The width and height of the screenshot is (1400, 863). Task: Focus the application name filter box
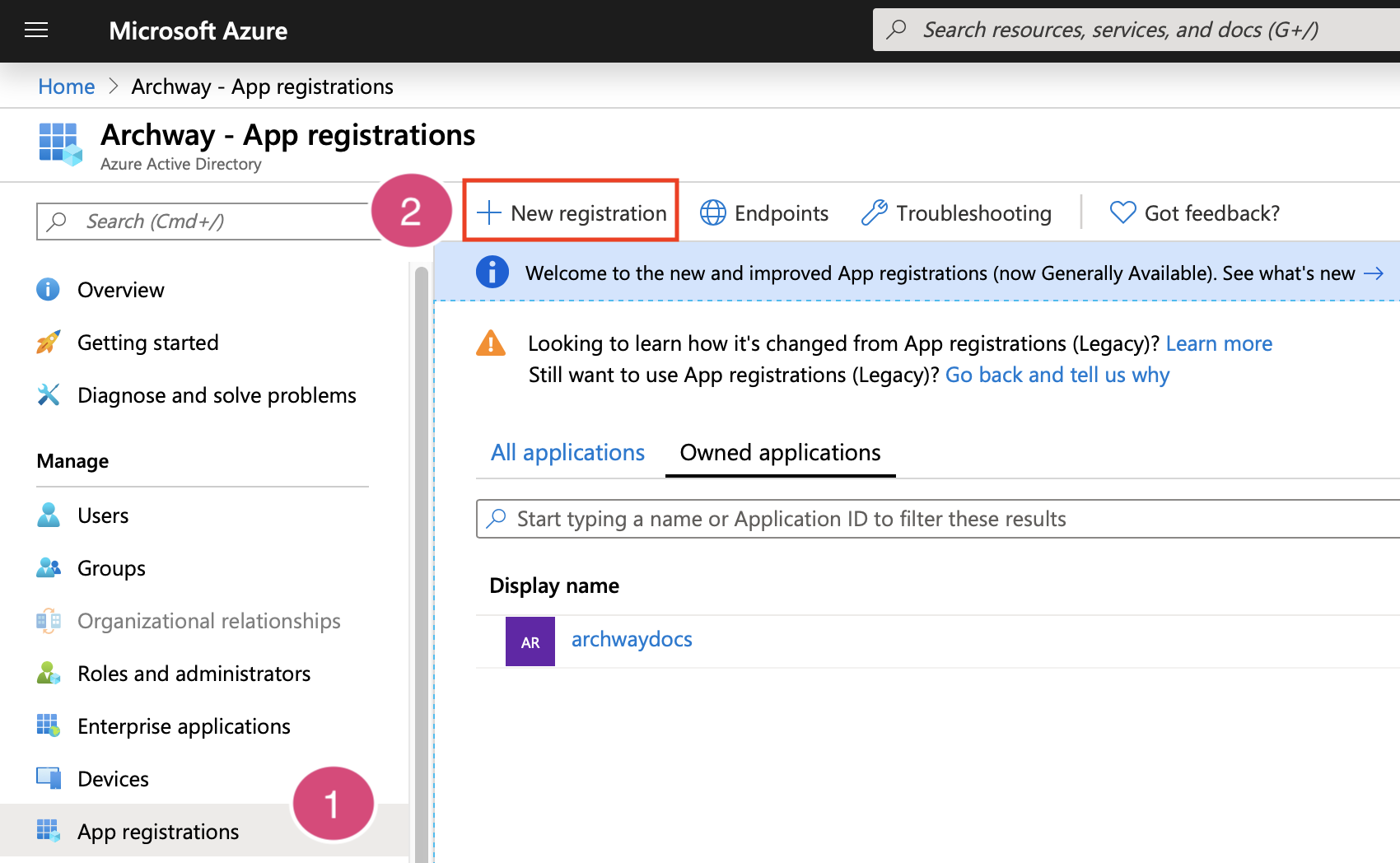click(x=939, y=519)
